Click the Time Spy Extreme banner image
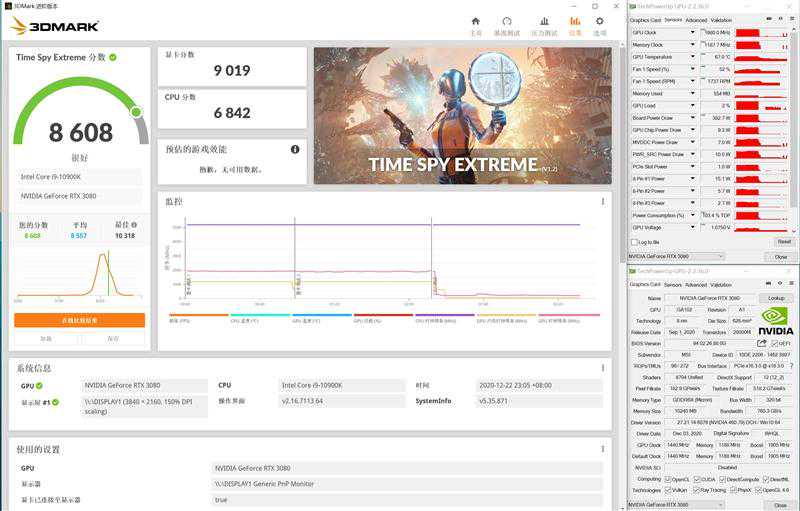 click(460, 115)
